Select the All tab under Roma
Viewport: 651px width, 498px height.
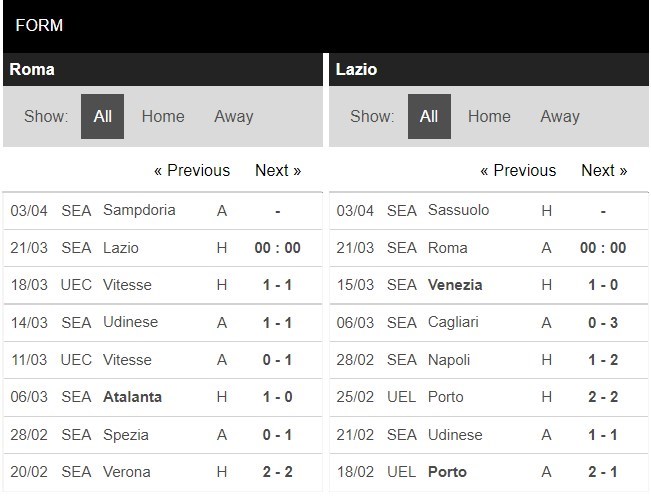click(102, 116)
